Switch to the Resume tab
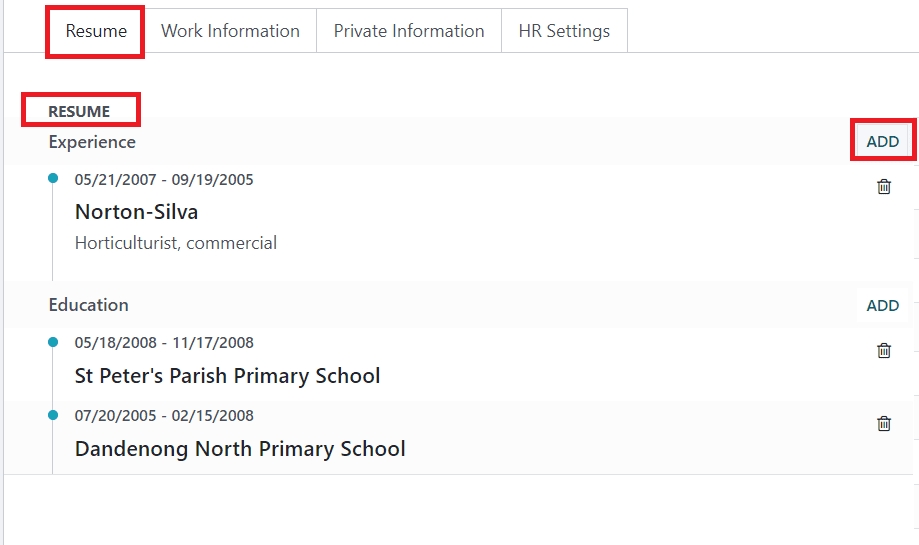This screenshot has height=545, width=919. pyautogui.click(x=96, y=31)
